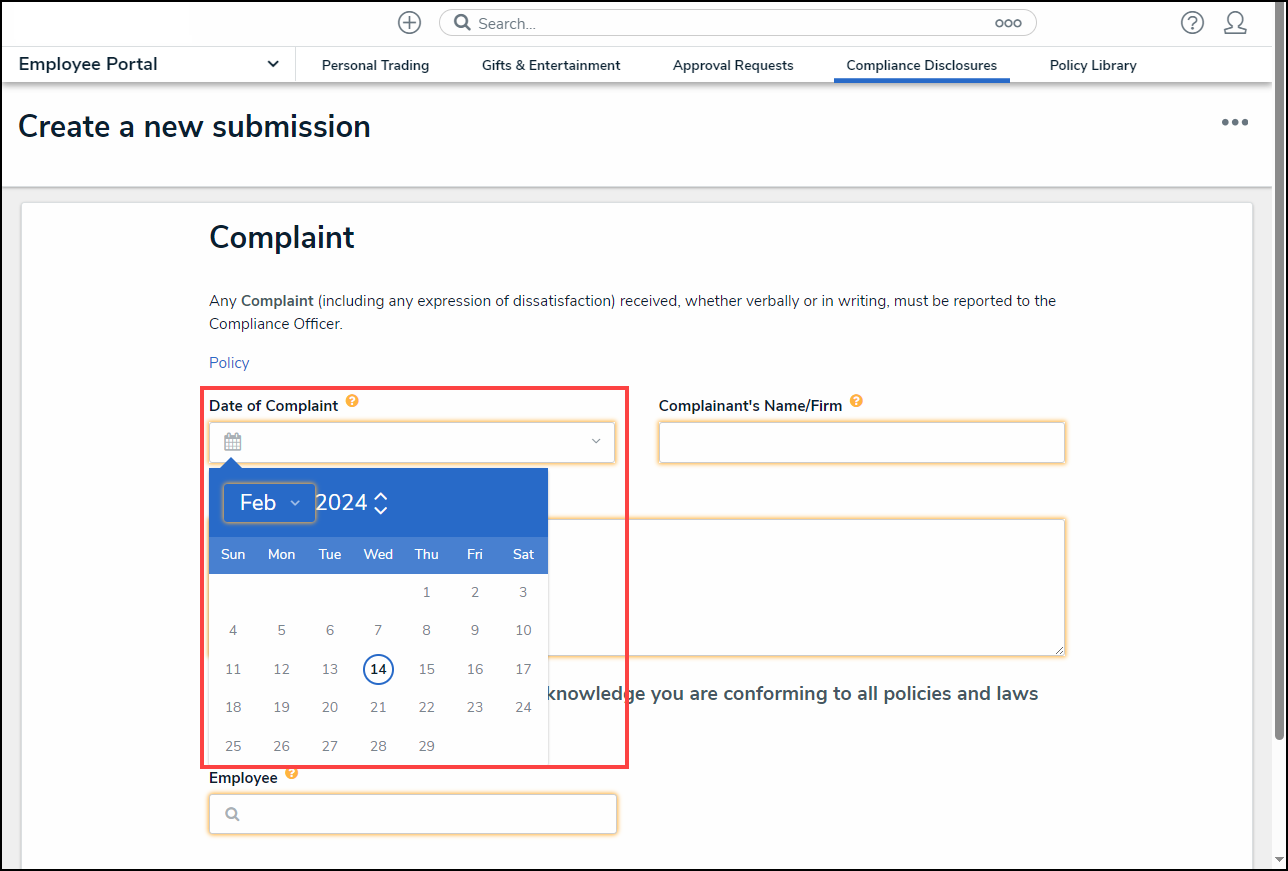1288x871 pixels.
Task: Go to Approval Requests tab
Action: (x=733, y=65)
